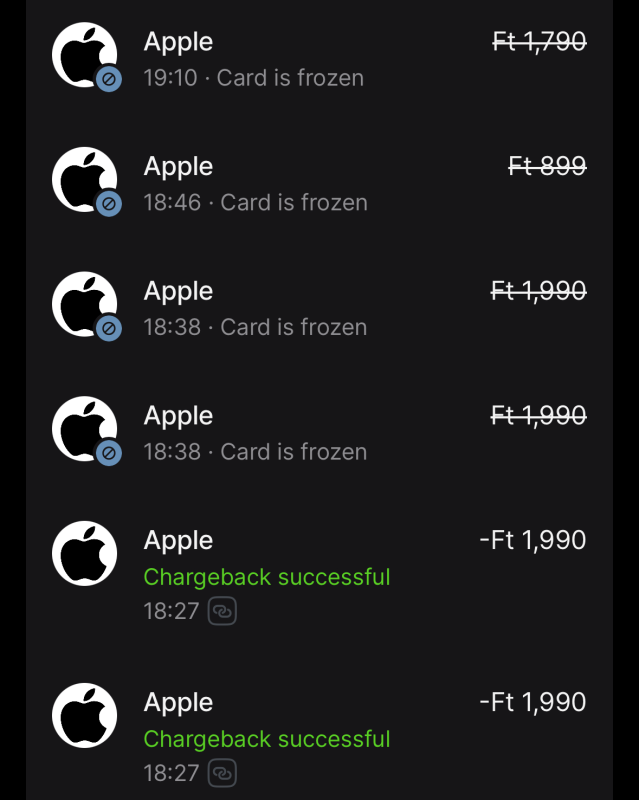Open the Apple title of the 18:46 transaction
The height and width of the screenshot is (800, 639).
click(178, 167)
